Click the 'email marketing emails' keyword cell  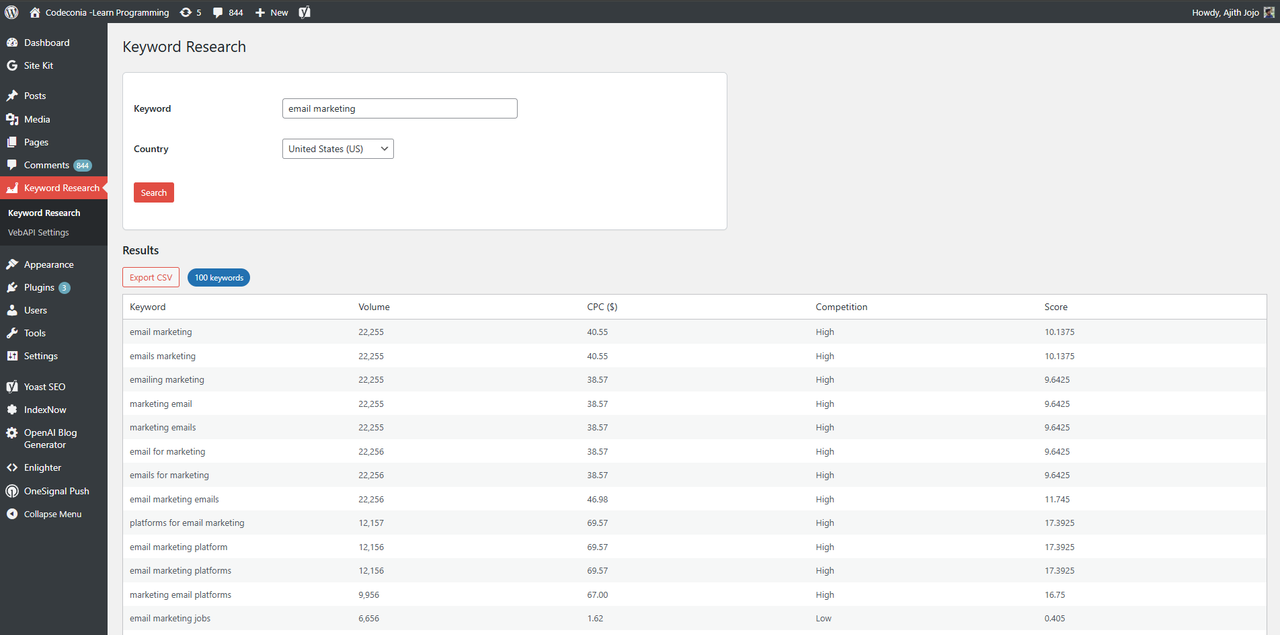[174, 499]
